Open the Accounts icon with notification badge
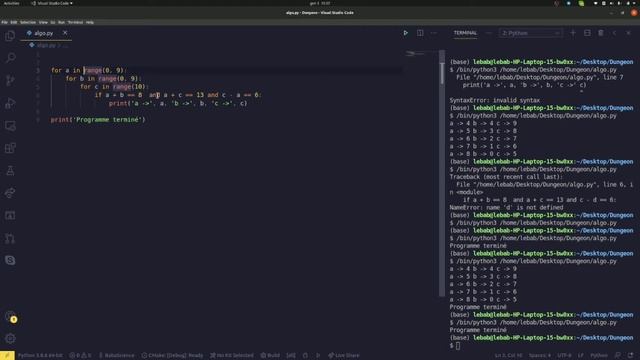 11,317
